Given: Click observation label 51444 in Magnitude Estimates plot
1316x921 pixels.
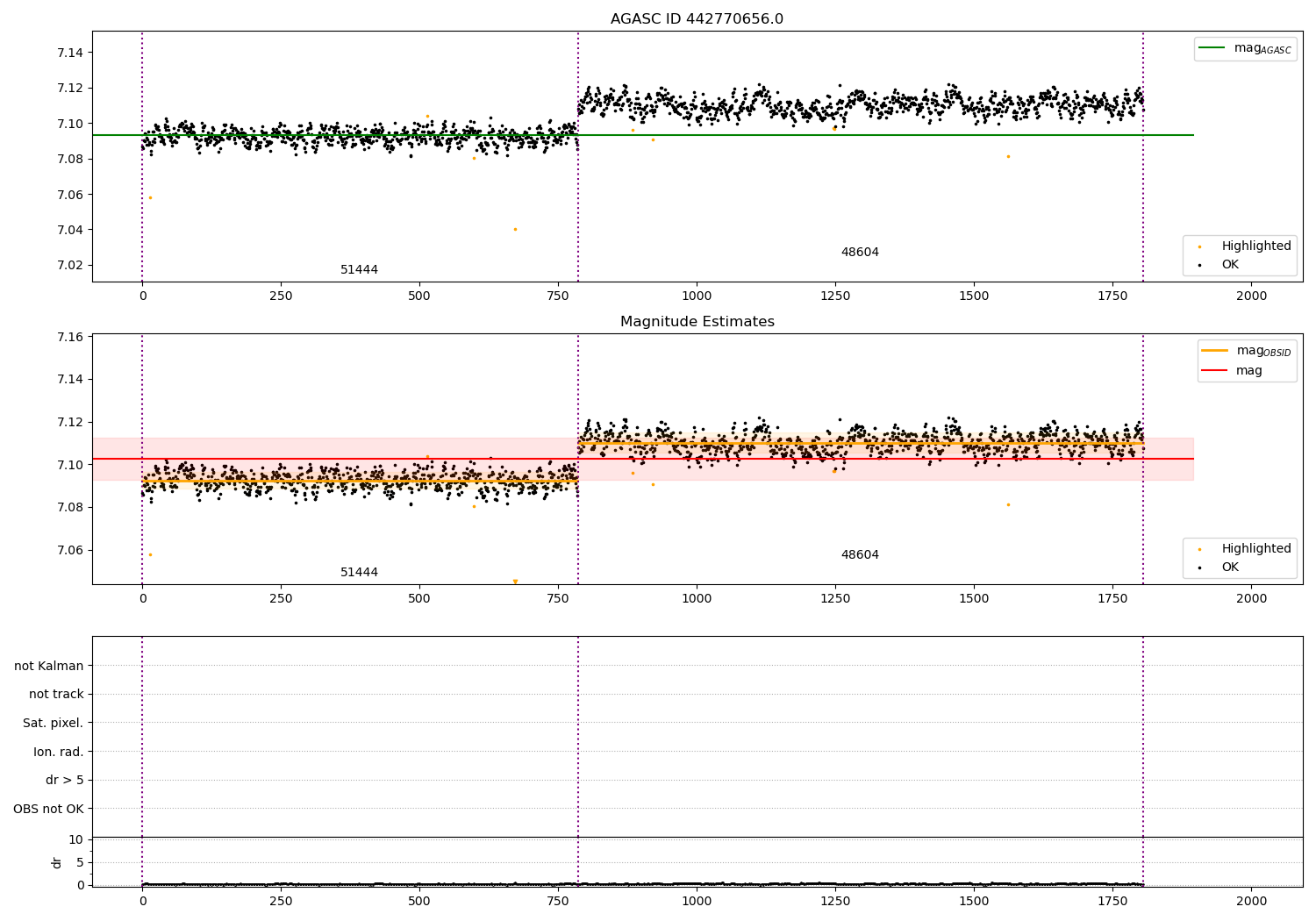Looking at the screenshot, I should click(x=359, y=573).
